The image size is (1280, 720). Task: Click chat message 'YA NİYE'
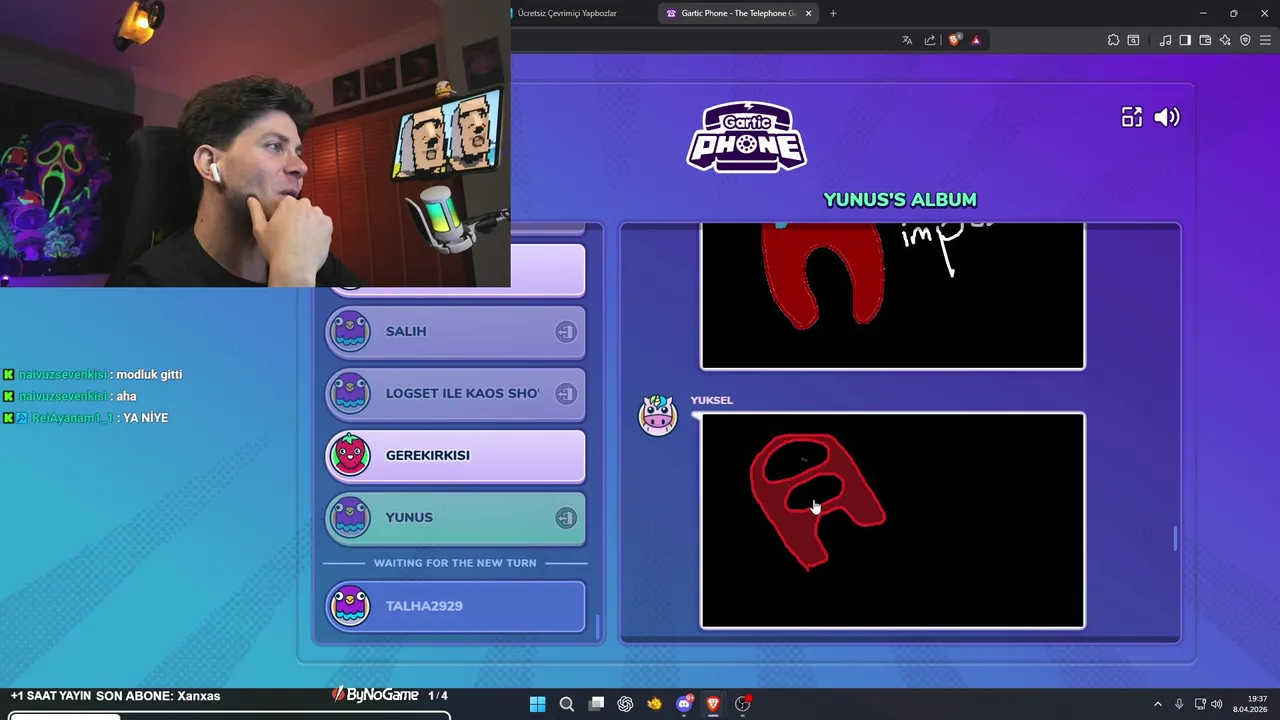pyautogui.click(x=147, y=418)
